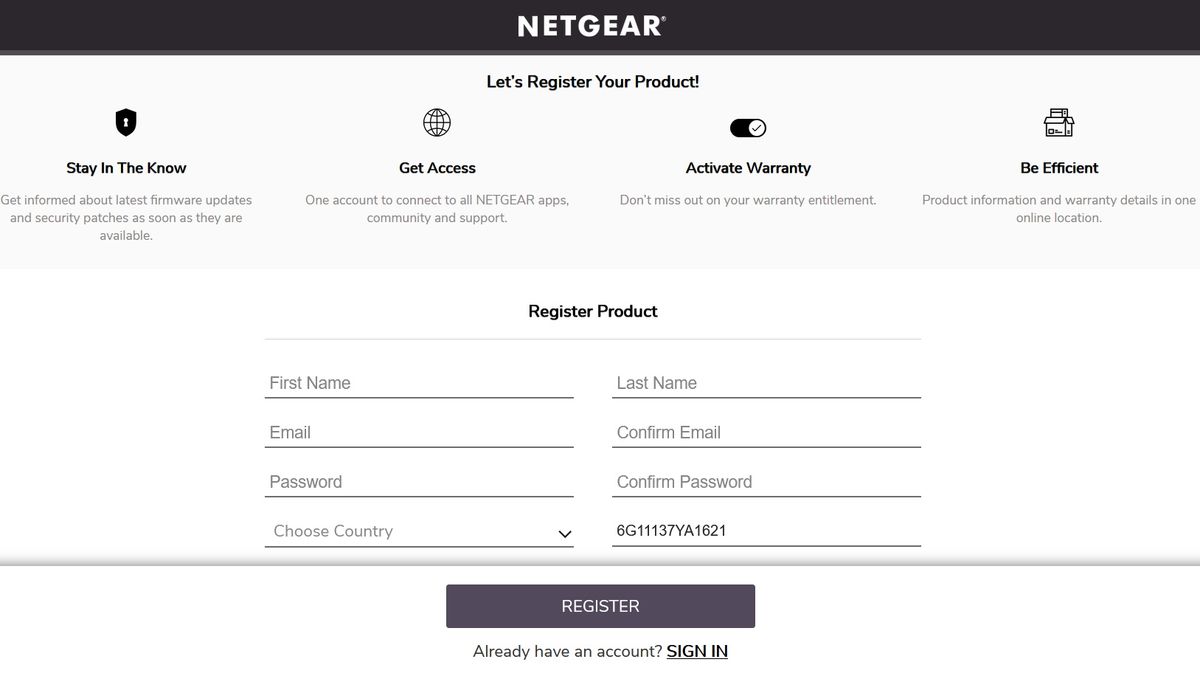This screenshot has height=676, width=1200.
Task: Click the lock symbol inside the shield icon
Action: [x=125, y=120]
